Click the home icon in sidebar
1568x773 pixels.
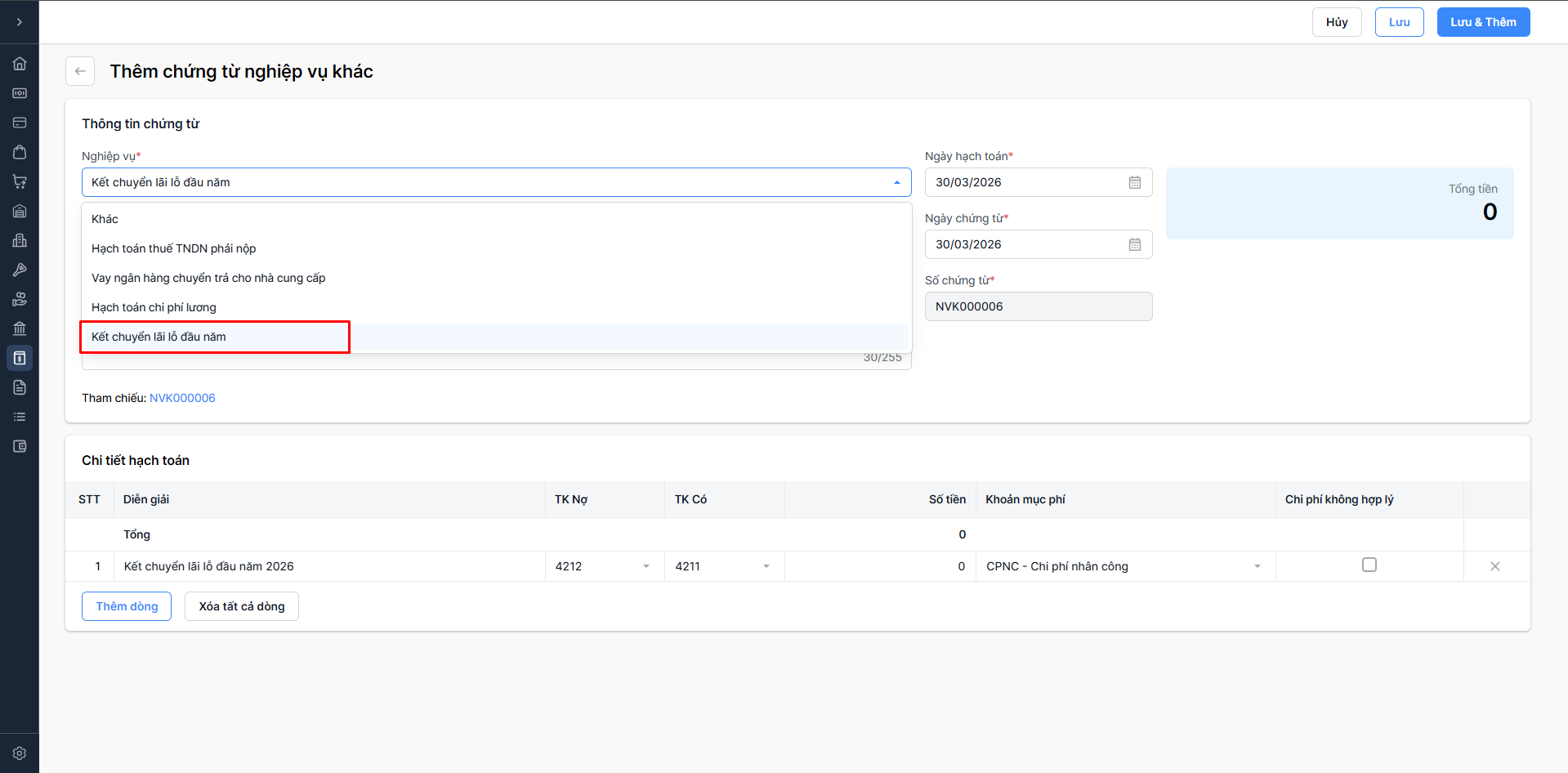click(20, 64)
